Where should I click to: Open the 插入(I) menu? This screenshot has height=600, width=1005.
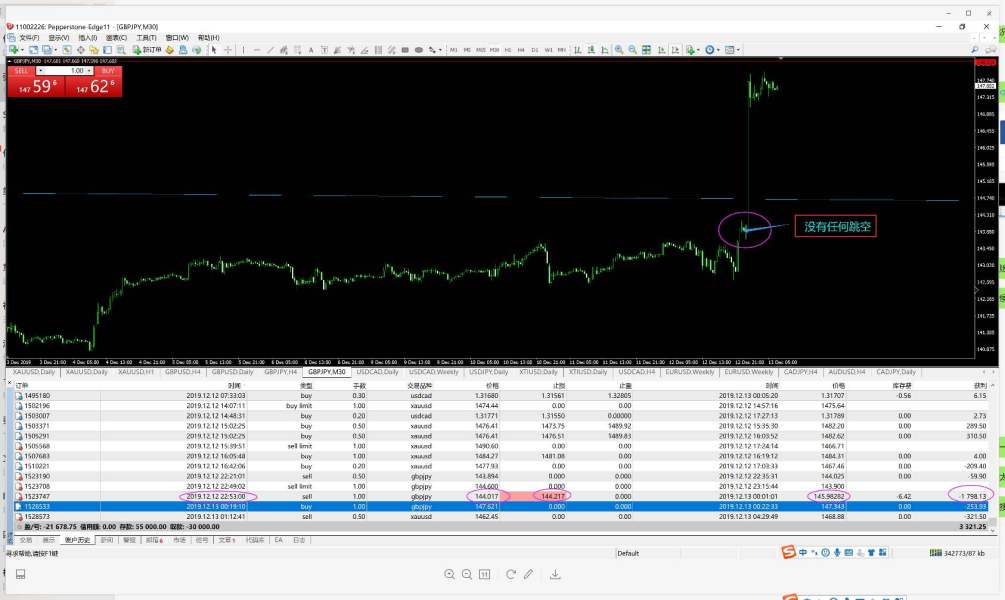87,38
